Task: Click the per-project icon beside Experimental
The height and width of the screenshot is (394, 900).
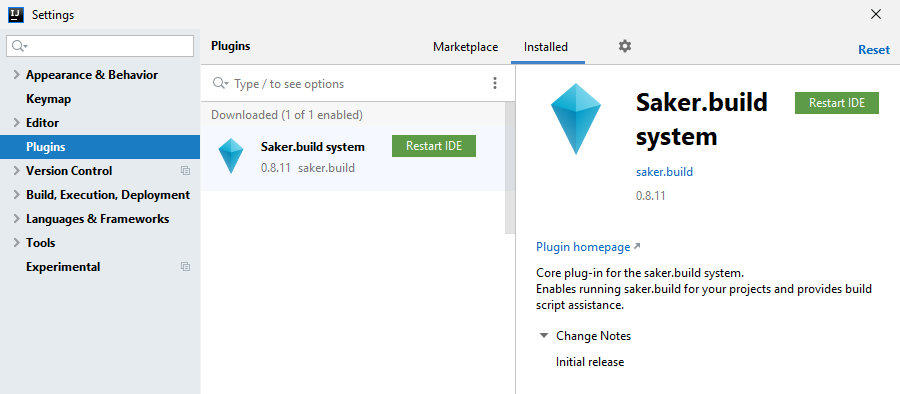Action: coord(185,267)
